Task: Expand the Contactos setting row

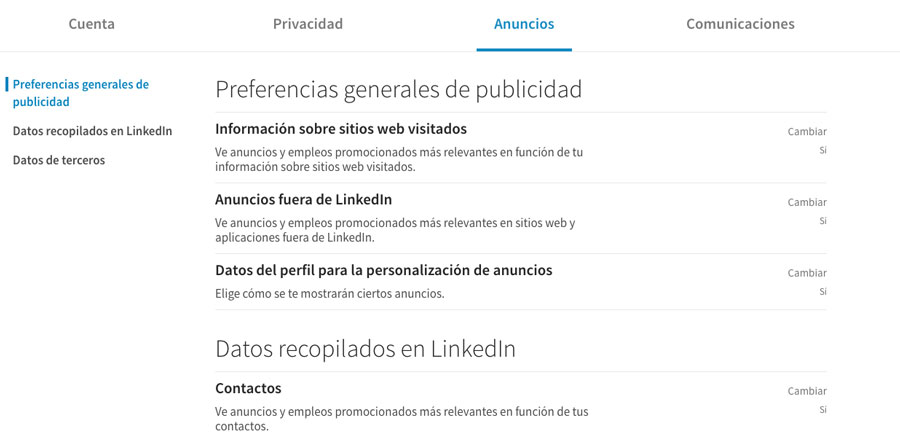Action: click(248, 388)
